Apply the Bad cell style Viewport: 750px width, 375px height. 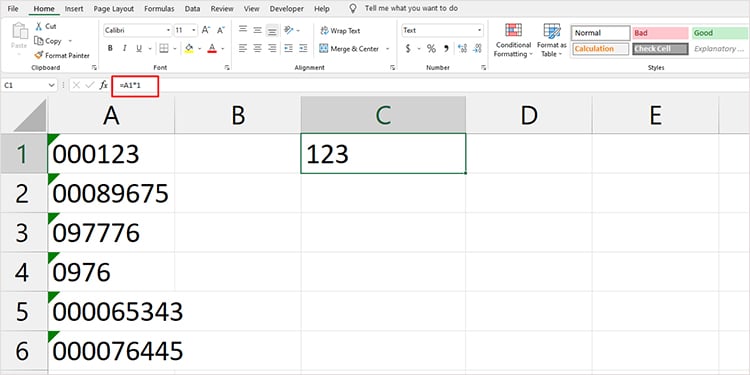pos(661,33)
